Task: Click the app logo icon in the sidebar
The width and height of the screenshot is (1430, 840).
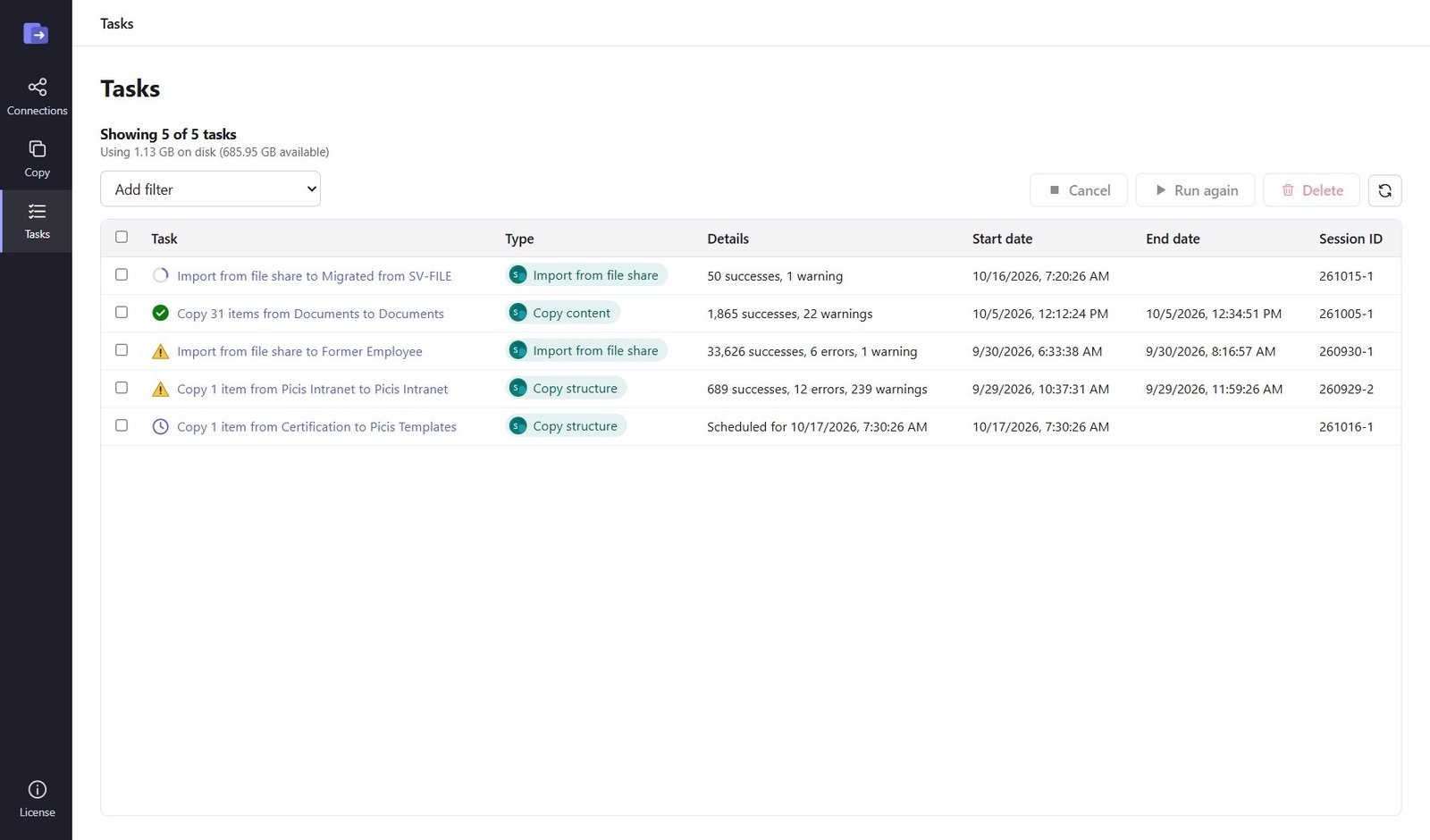Action: (x=36, y=34)
